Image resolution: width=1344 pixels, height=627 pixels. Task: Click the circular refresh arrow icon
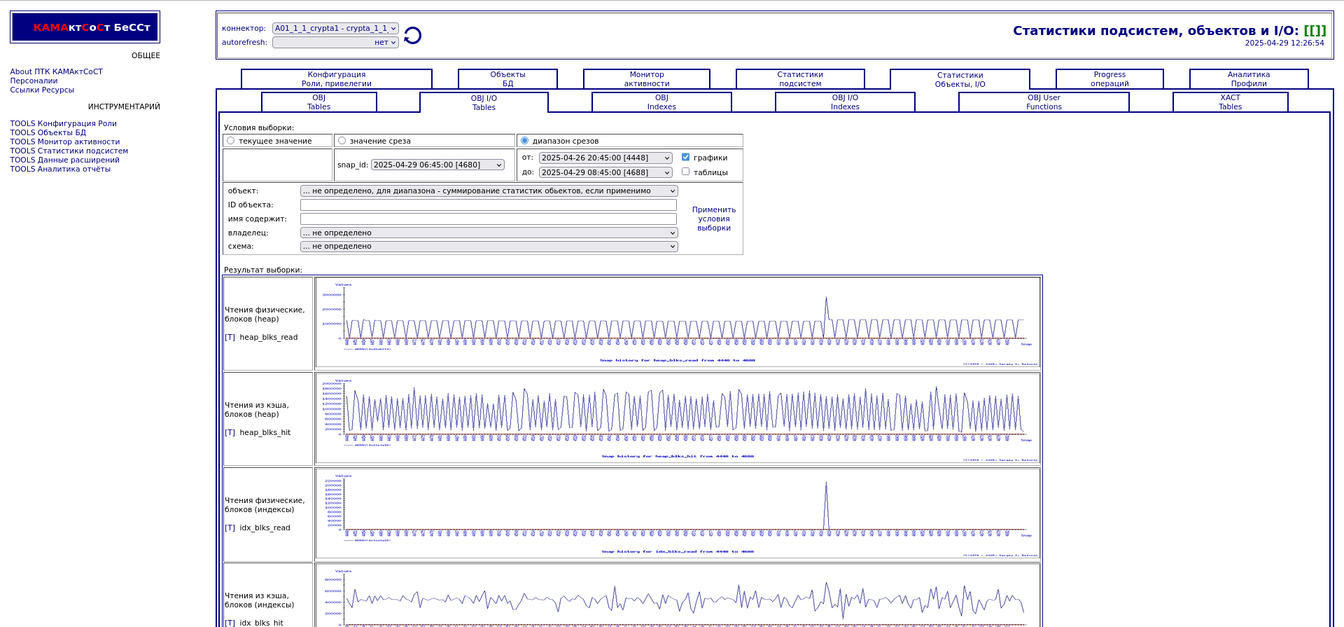pos(412,36)
